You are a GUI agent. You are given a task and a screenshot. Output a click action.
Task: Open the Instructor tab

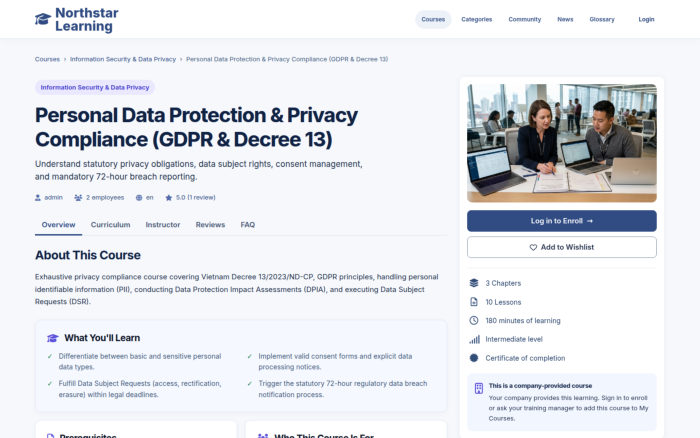[162, 225]
